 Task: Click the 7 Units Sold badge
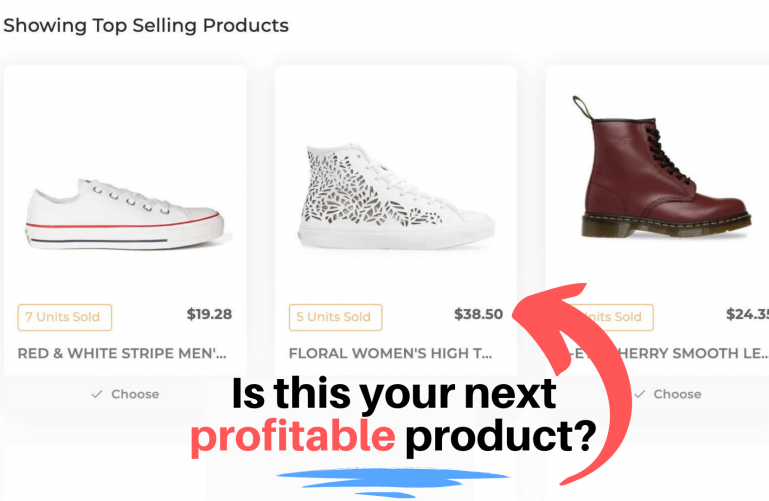coord(65,317)
